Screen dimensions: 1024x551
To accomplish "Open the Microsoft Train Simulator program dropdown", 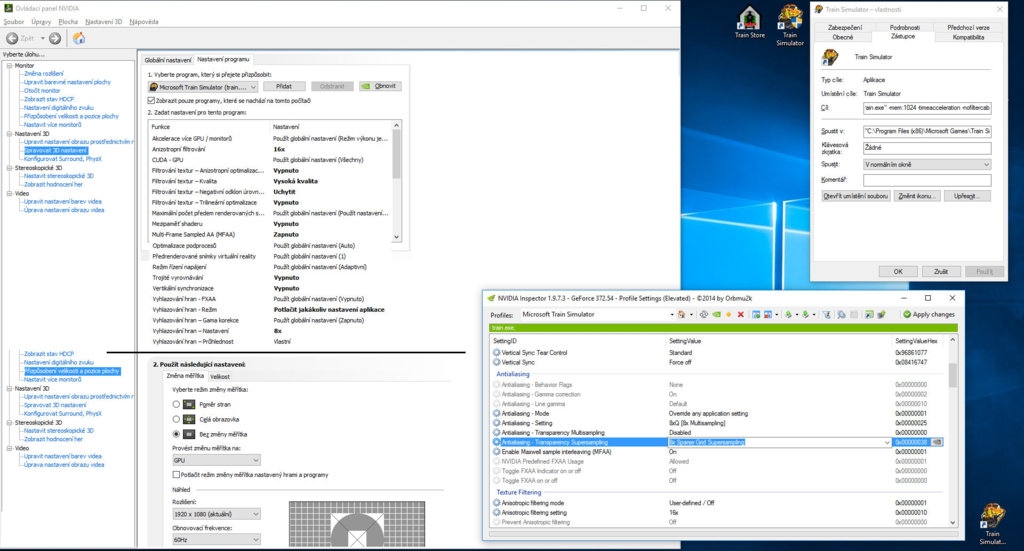I will pos(203,87).
